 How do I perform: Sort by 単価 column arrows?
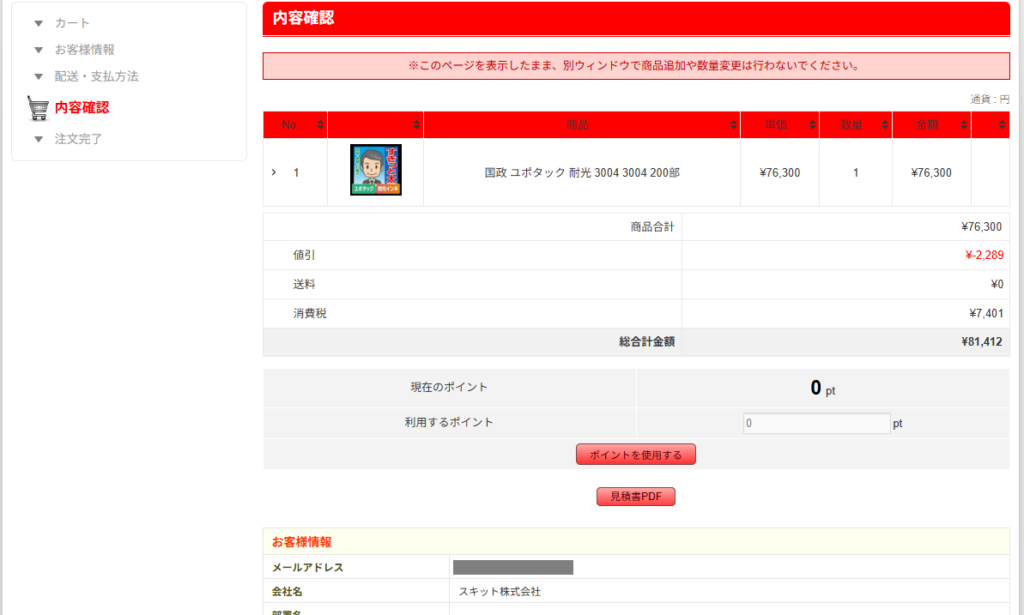click(812, 125)
